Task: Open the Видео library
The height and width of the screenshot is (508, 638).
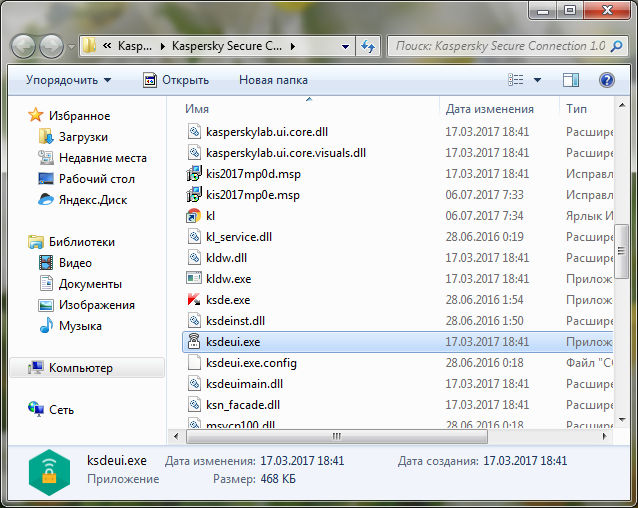Action: tap(75, 263)
